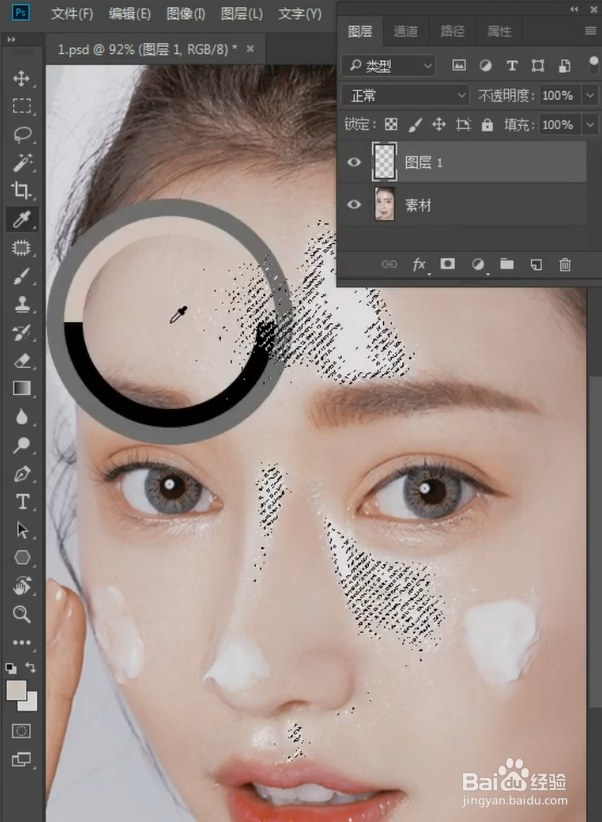Toggle pixel layer filter
602x822 pixels.
459,66
